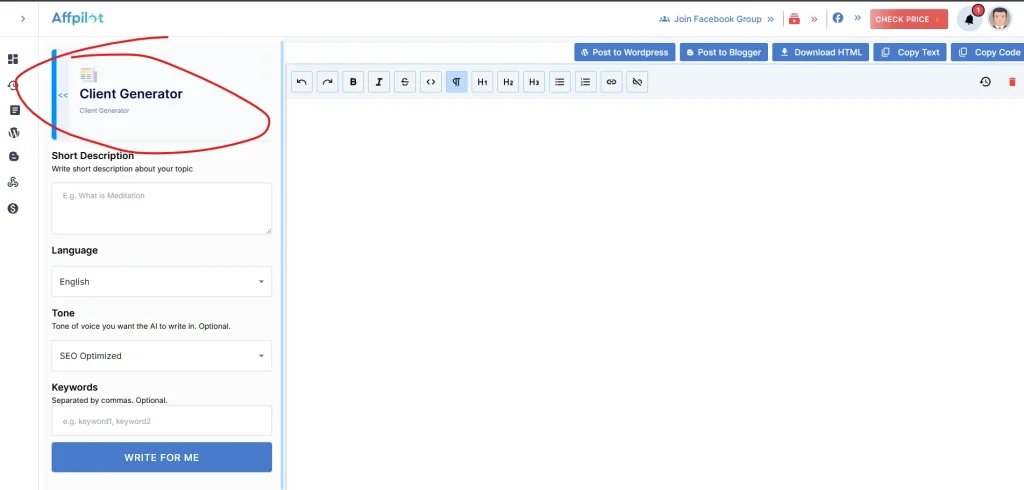Click the Affpilot logo
1024x490 pixels.
click(78, 18)
